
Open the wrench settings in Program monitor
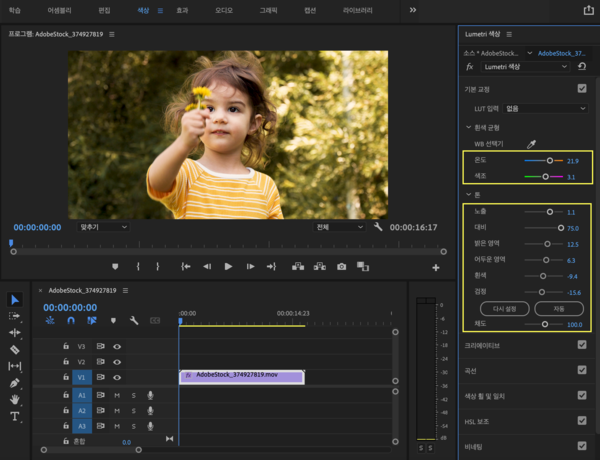tap(378, 227)
